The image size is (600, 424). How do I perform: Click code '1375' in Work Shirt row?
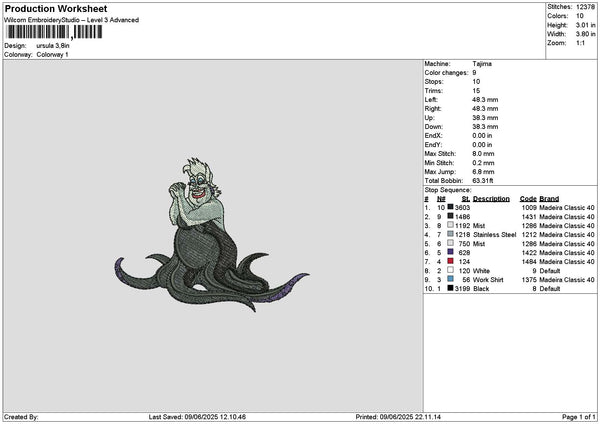[x=529, y=280]
